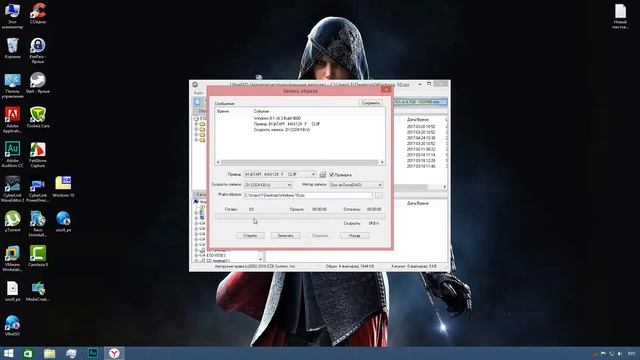The width and height of the screenshot is (640, 360).
Task: Open Adobe Audition from the taskbar
Action: [x=93, y=353]
